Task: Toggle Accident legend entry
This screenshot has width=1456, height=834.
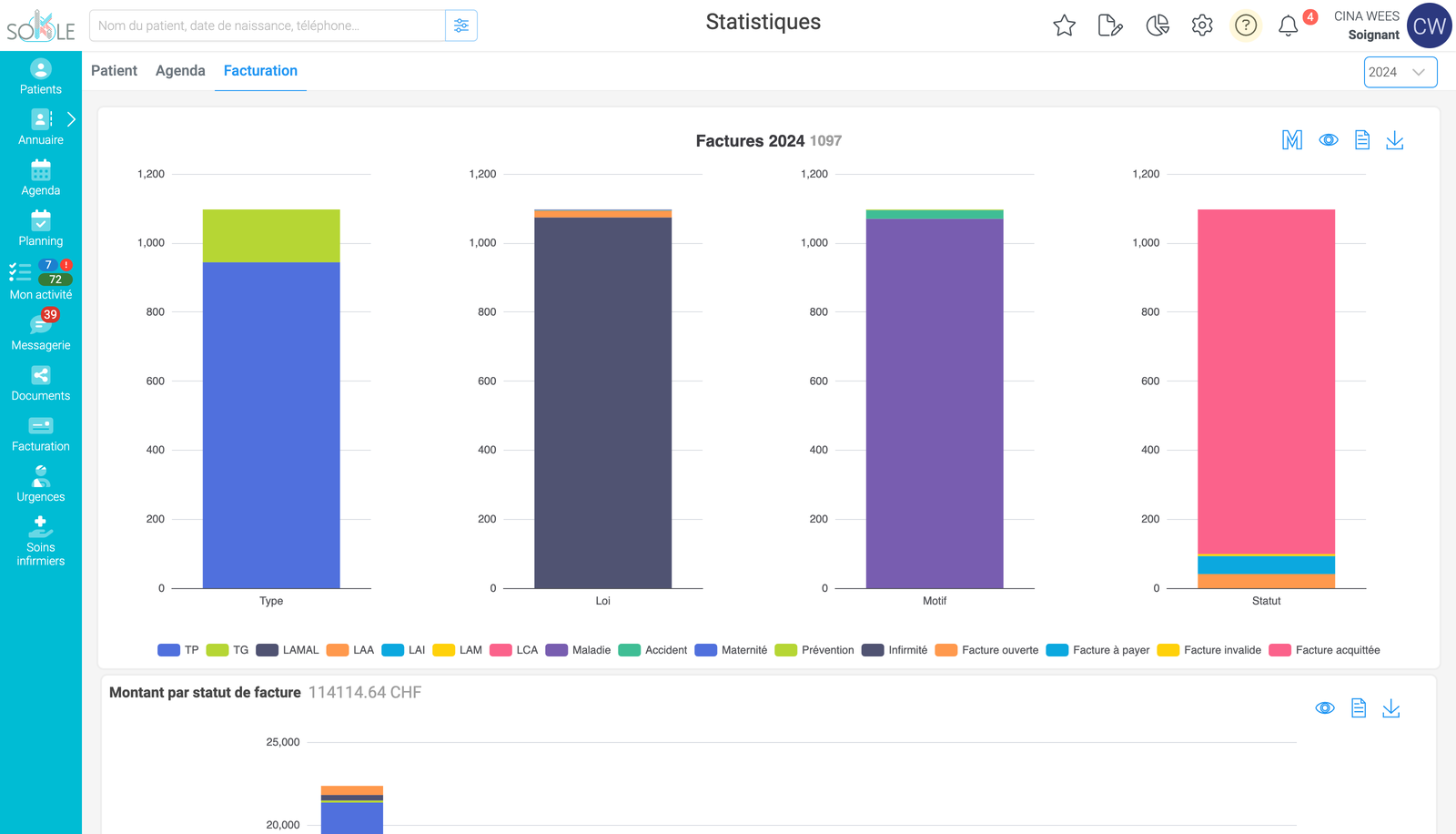Action: (x=652, y=650)
